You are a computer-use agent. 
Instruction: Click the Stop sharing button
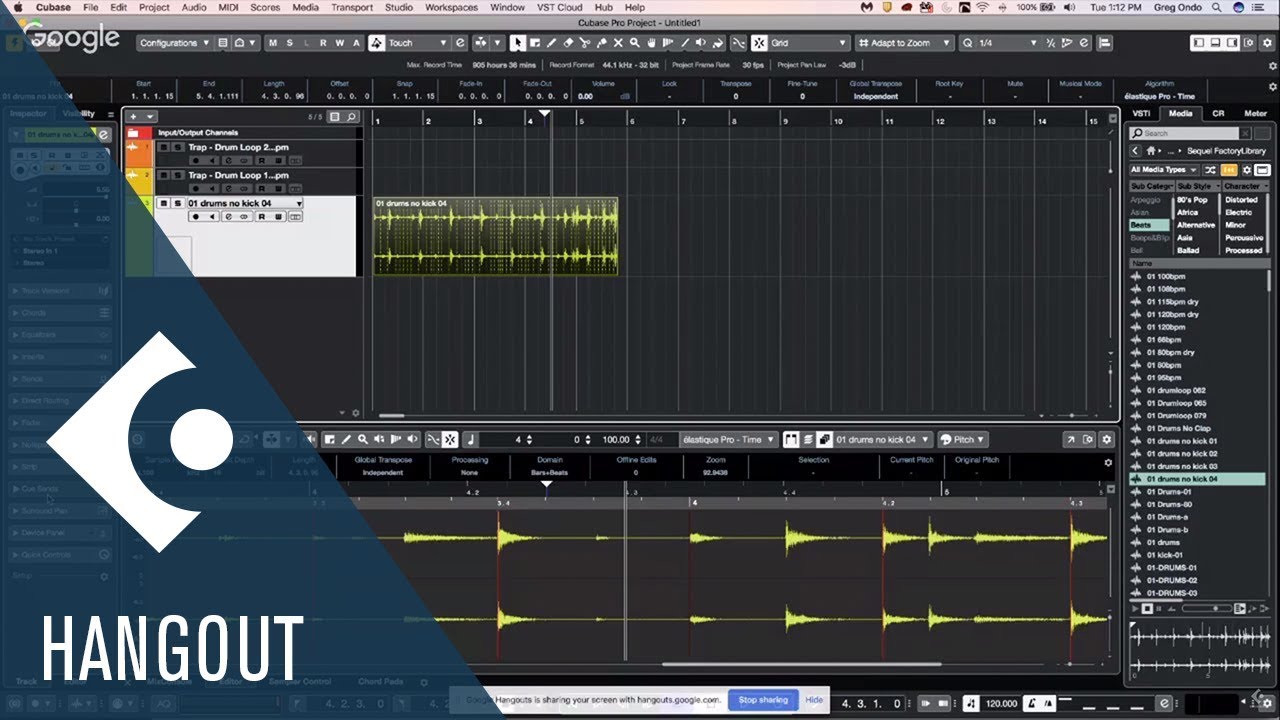coord(764,700)
